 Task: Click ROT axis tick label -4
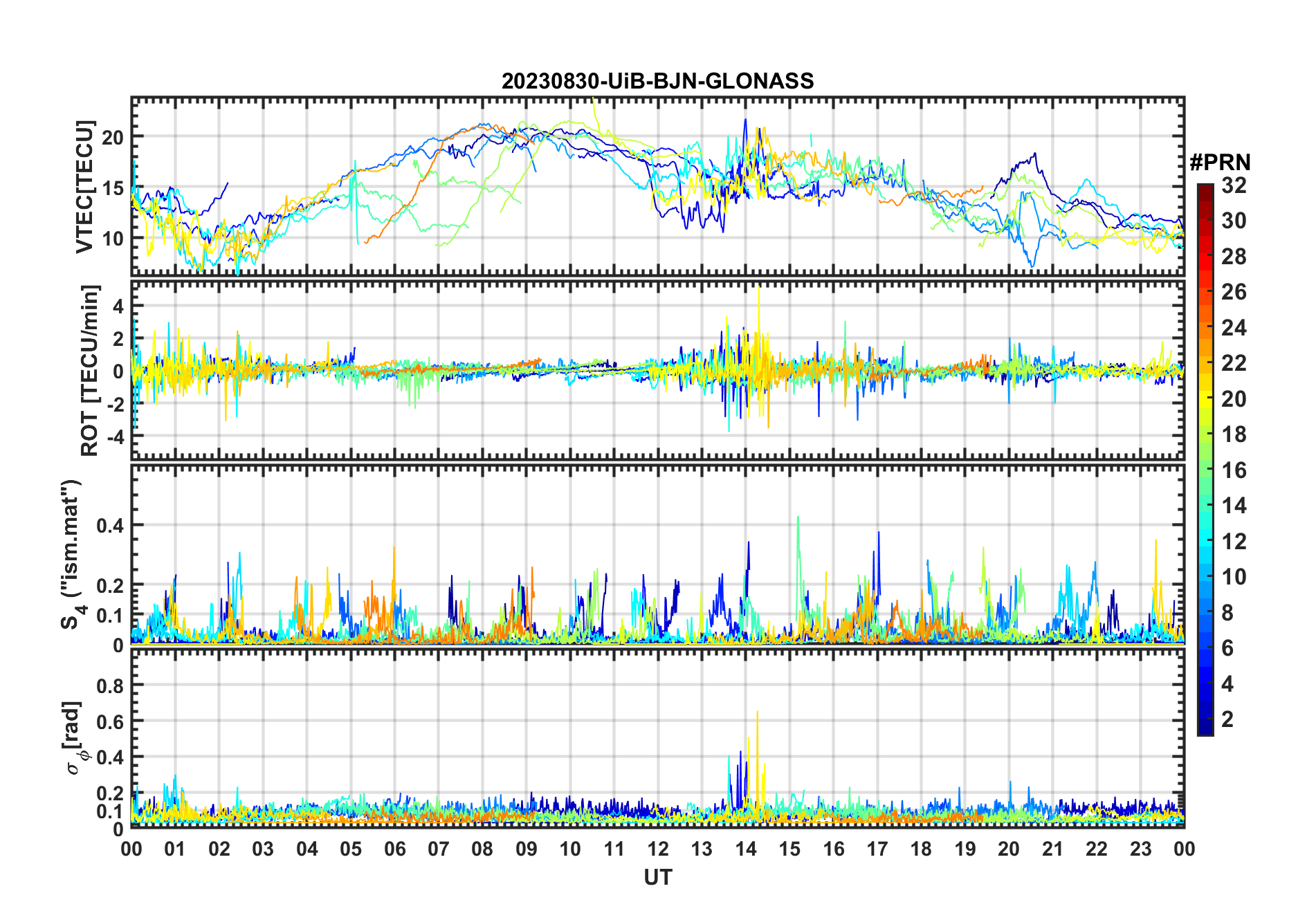[115, 436]
